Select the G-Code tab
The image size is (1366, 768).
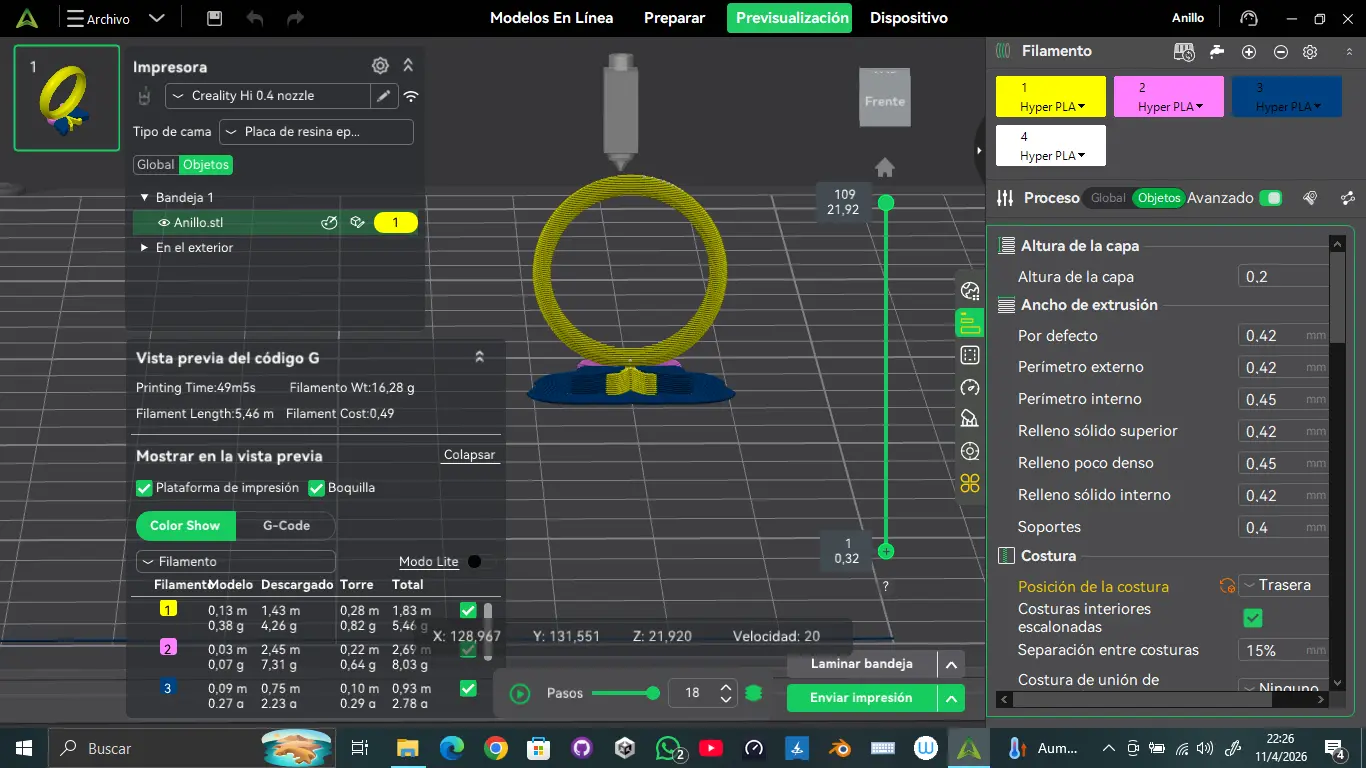coord(286,526)
